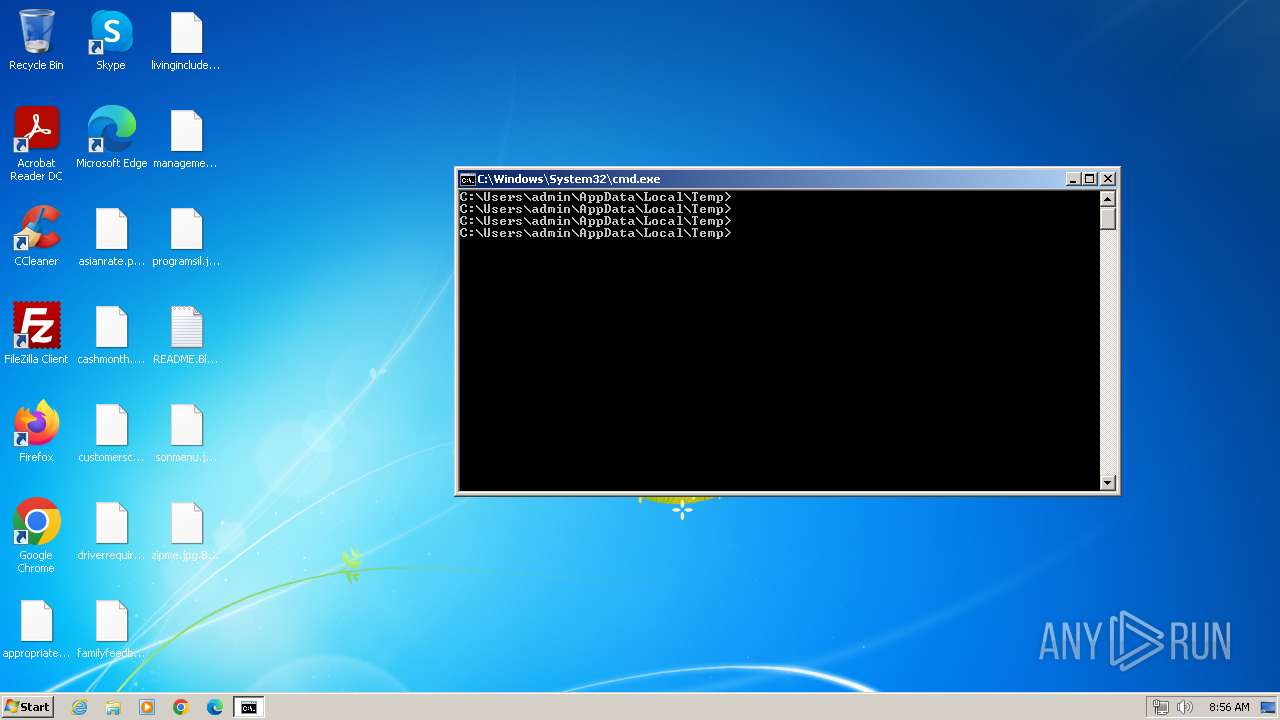
Task: Open the clock showing 8:56 AM
Action: (1229, 707)
